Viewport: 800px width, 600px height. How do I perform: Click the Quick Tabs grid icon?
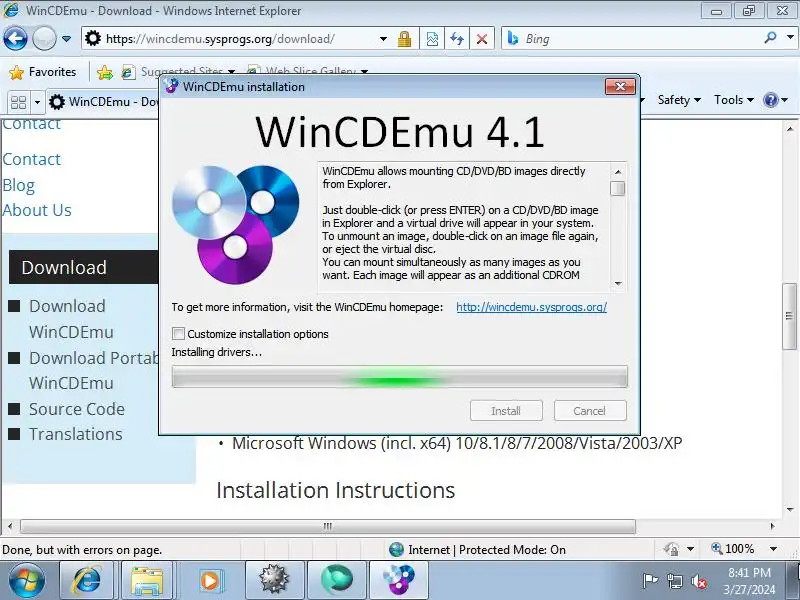click(18, 102)
